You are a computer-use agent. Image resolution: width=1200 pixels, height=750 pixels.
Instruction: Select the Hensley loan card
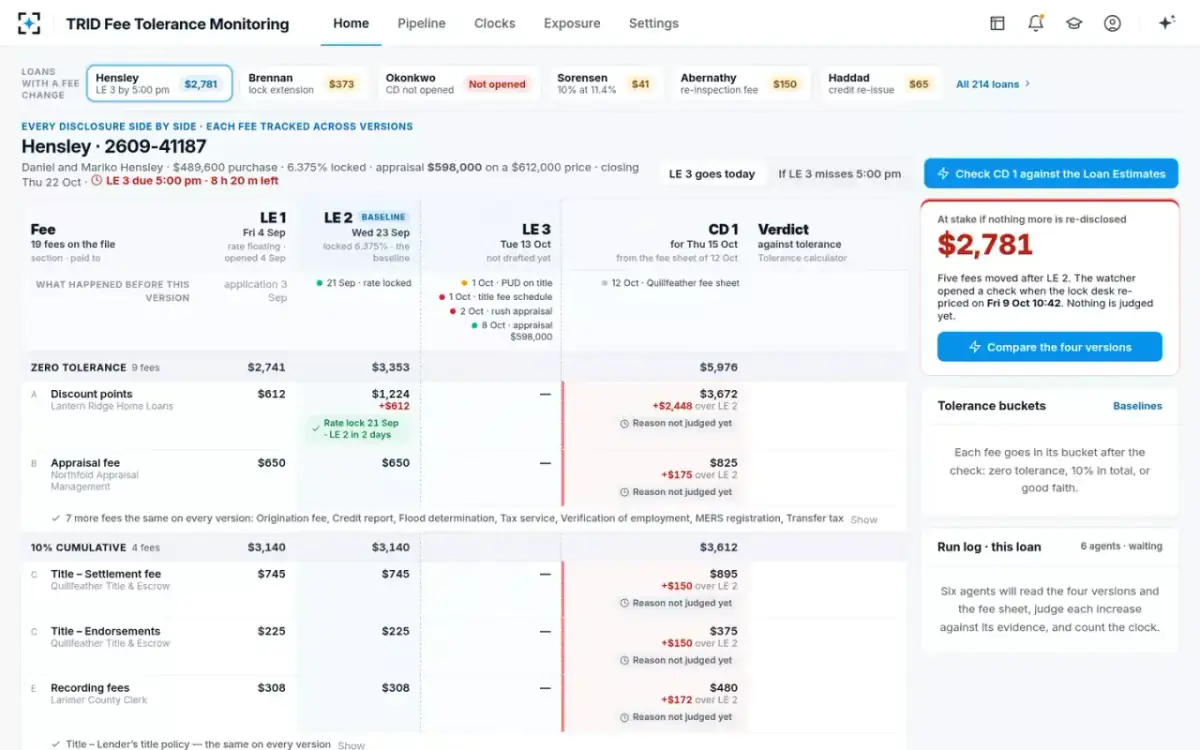tap(160, 84)
